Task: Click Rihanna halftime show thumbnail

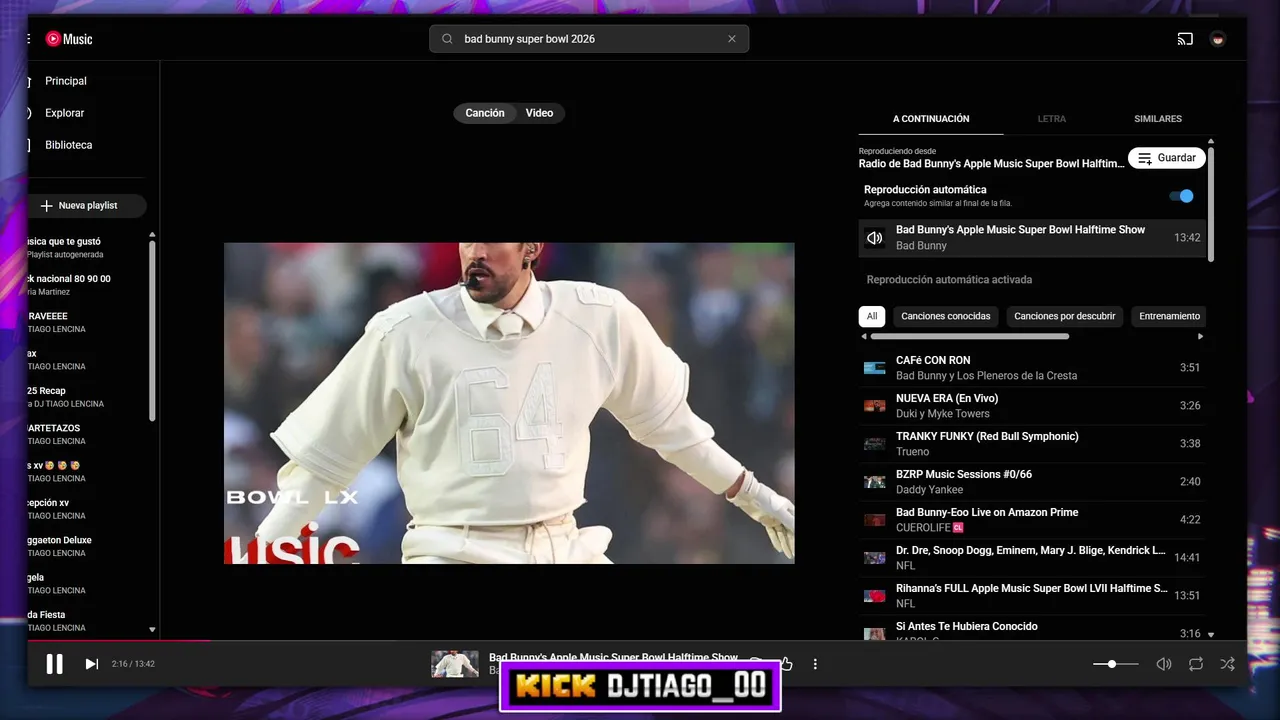Action: (x=875, y=596)
